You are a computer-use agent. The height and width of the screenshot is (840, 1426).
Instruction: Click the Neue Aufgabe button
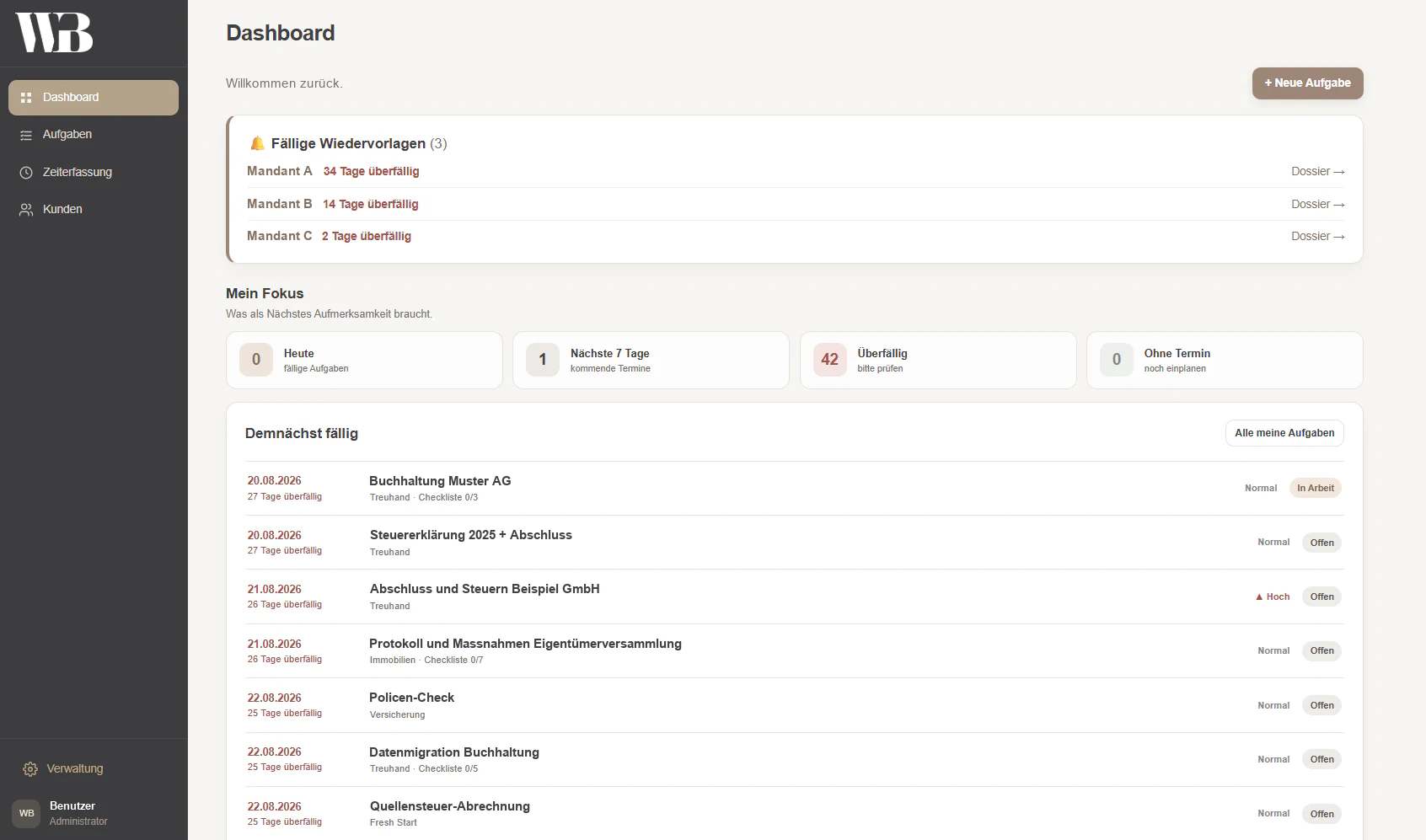[x=1307, y=83]
